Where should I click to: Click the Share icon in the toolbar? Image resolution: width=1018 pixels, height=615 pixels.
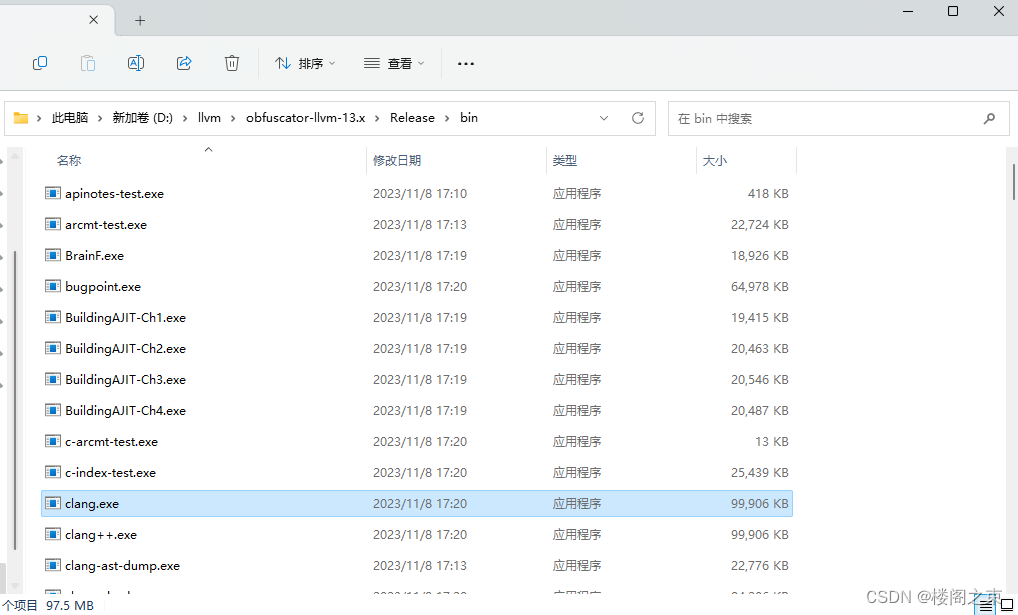click(184, 63)
